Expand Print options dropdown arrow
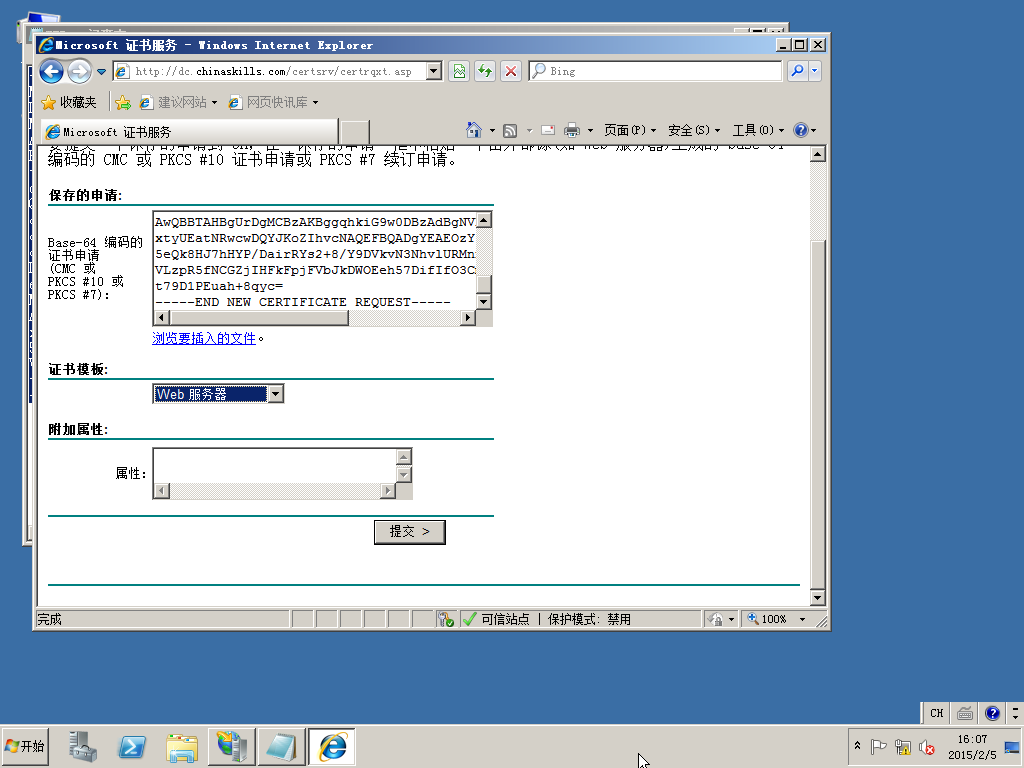This screenshot has height=768, width=1024. (590, 131)
